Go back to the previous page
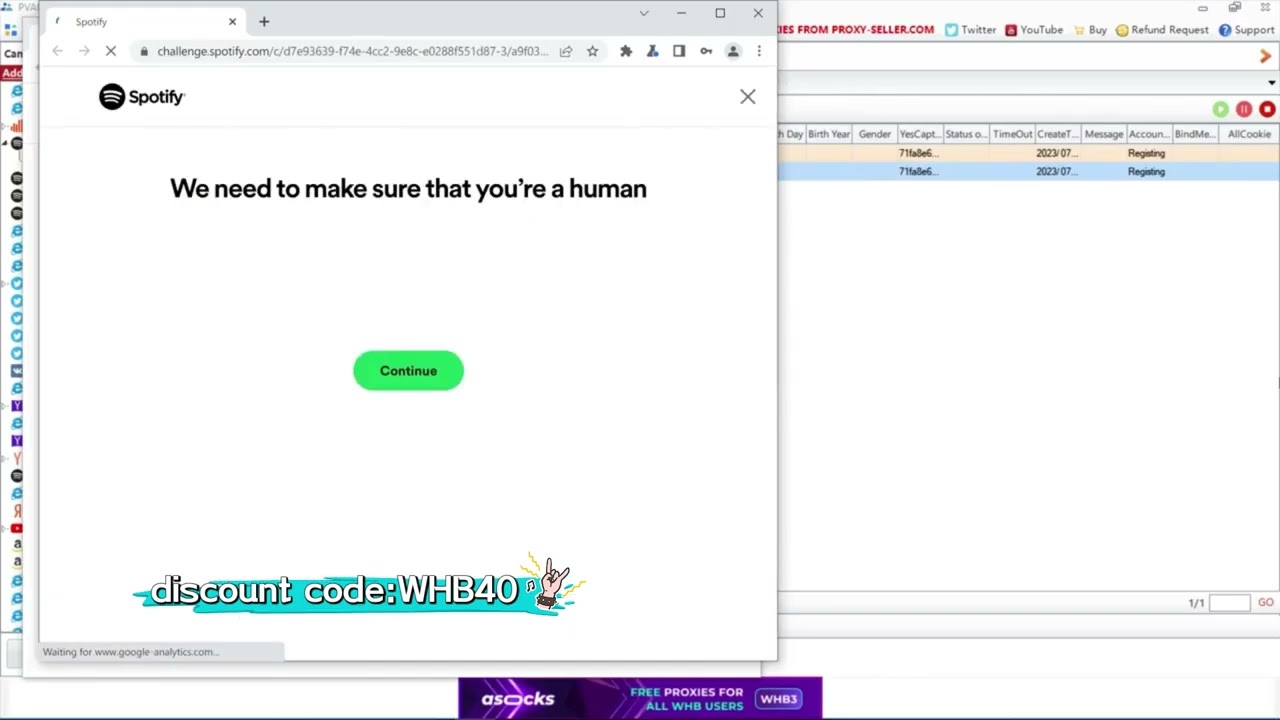Viewport: 1280px width, 720px height. point(58,51)
